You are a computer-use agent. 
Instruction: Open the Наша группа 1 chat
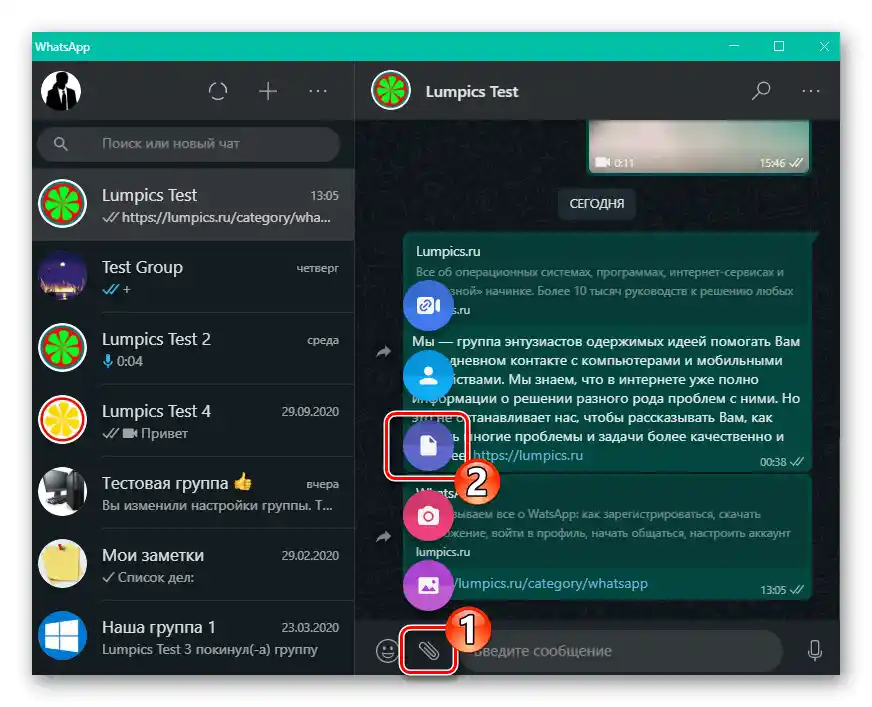click(193, 637)
